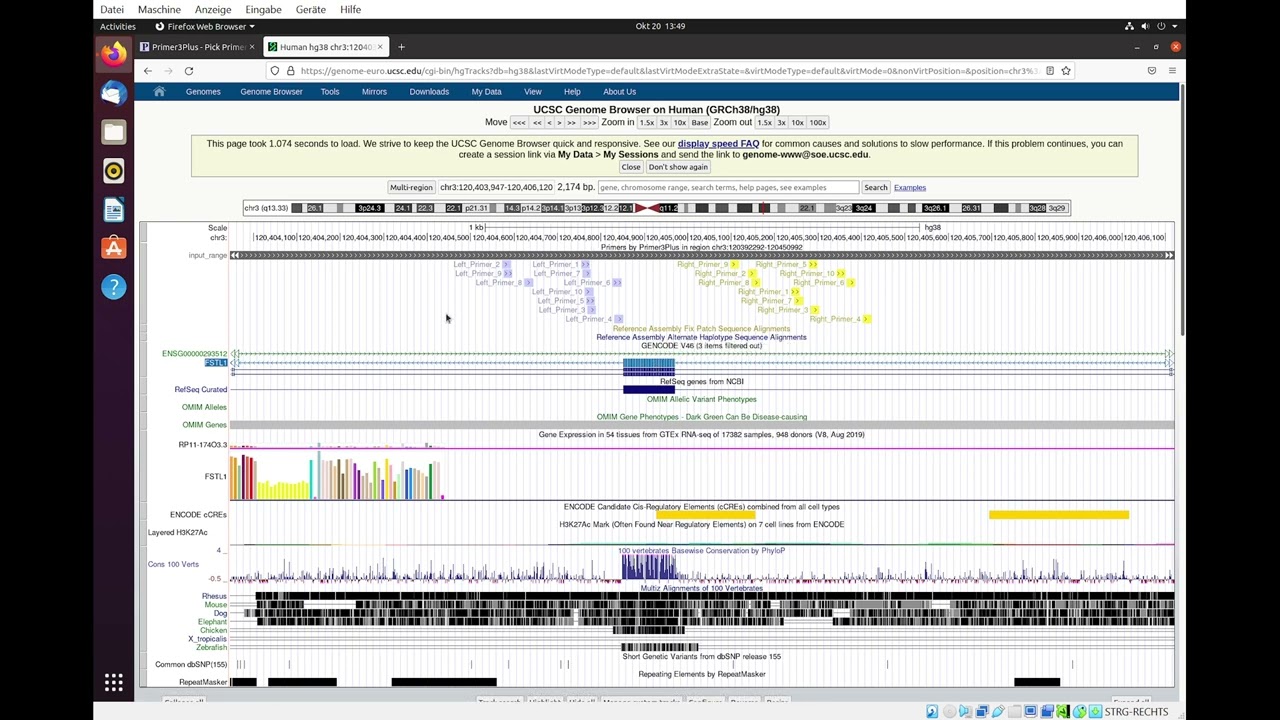The width and height of the screenshot is (1280, 720).
Task: Expand the Downloads navigation menu
Action: (x=429, y=91)
